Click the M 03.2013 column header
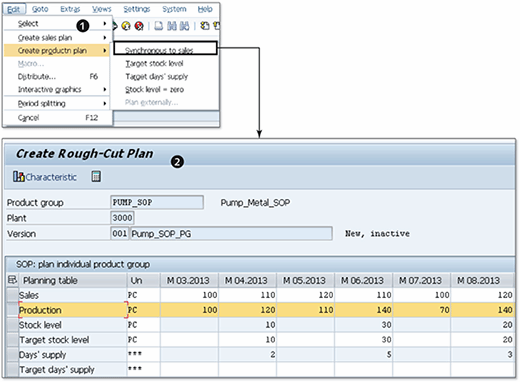This screenshot has width=520, height=382. click(189, 280)
